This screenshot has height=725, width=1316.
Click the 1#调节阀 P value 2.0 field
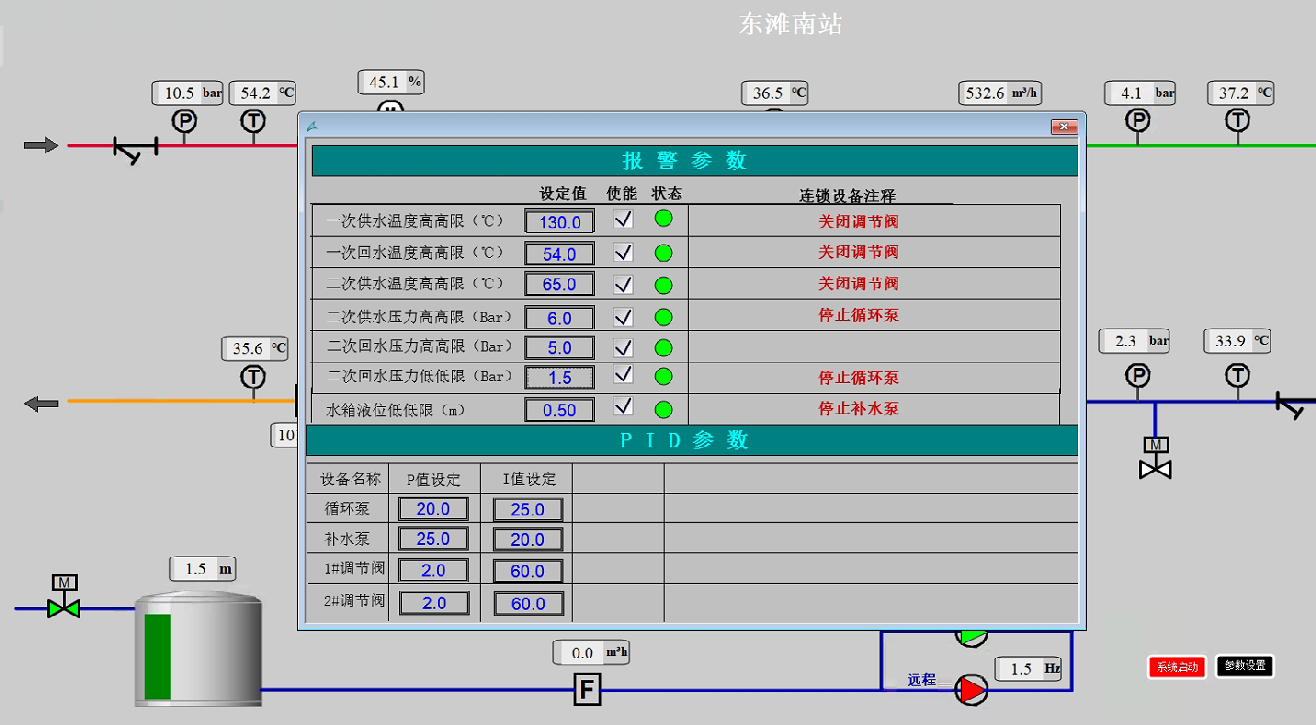[433, 571]
